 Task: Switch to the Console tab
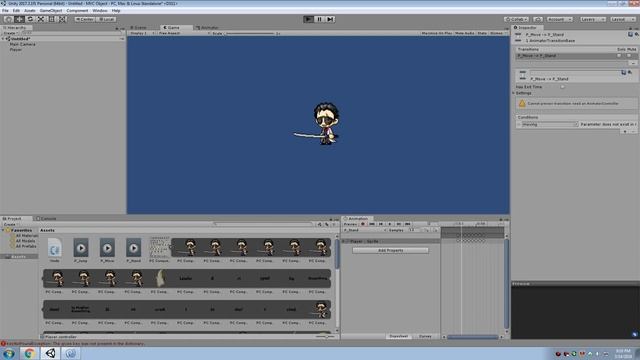point(47,218)
